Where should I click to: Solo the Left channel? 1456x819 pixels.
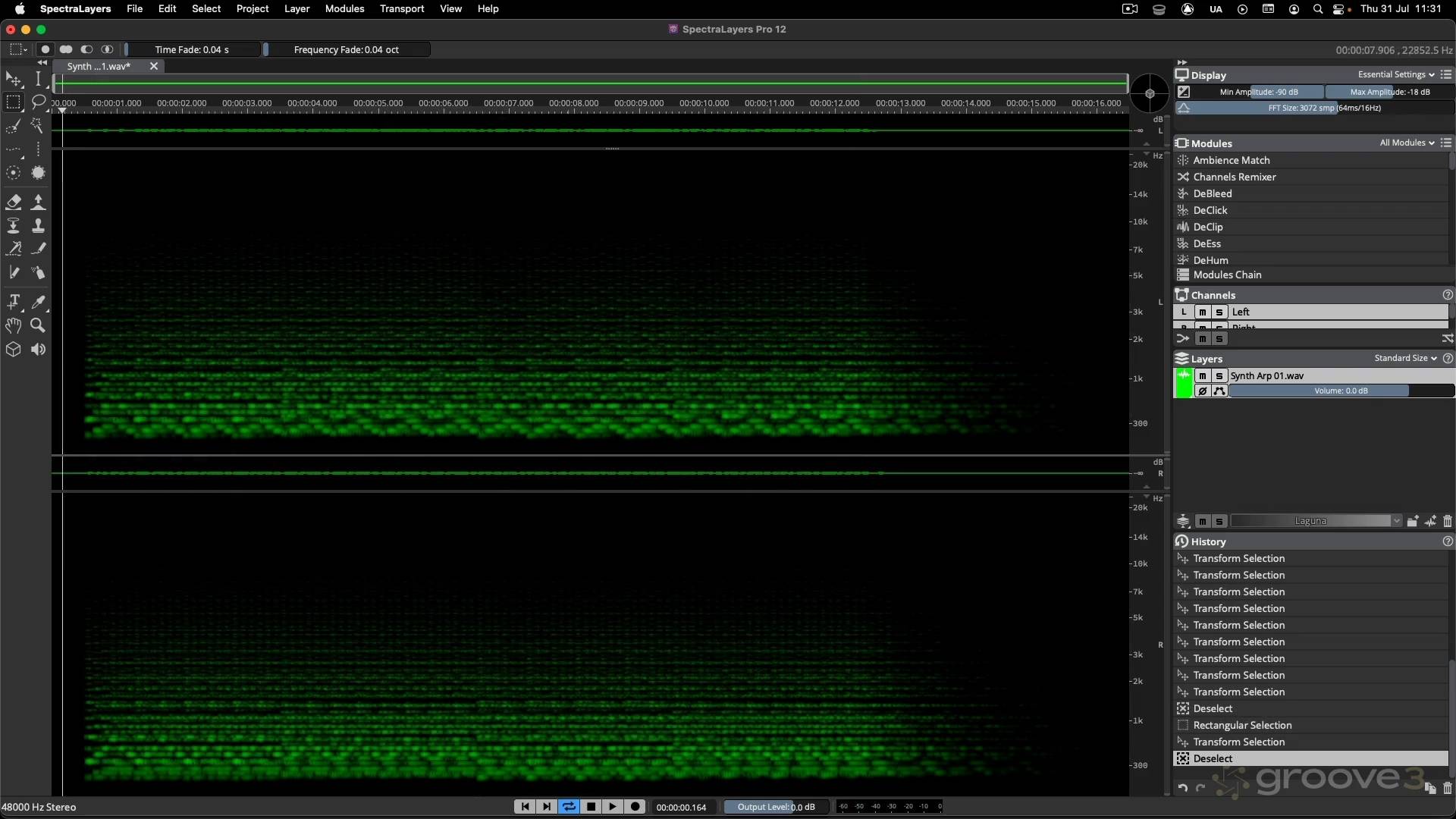(x=1219, y=312)
